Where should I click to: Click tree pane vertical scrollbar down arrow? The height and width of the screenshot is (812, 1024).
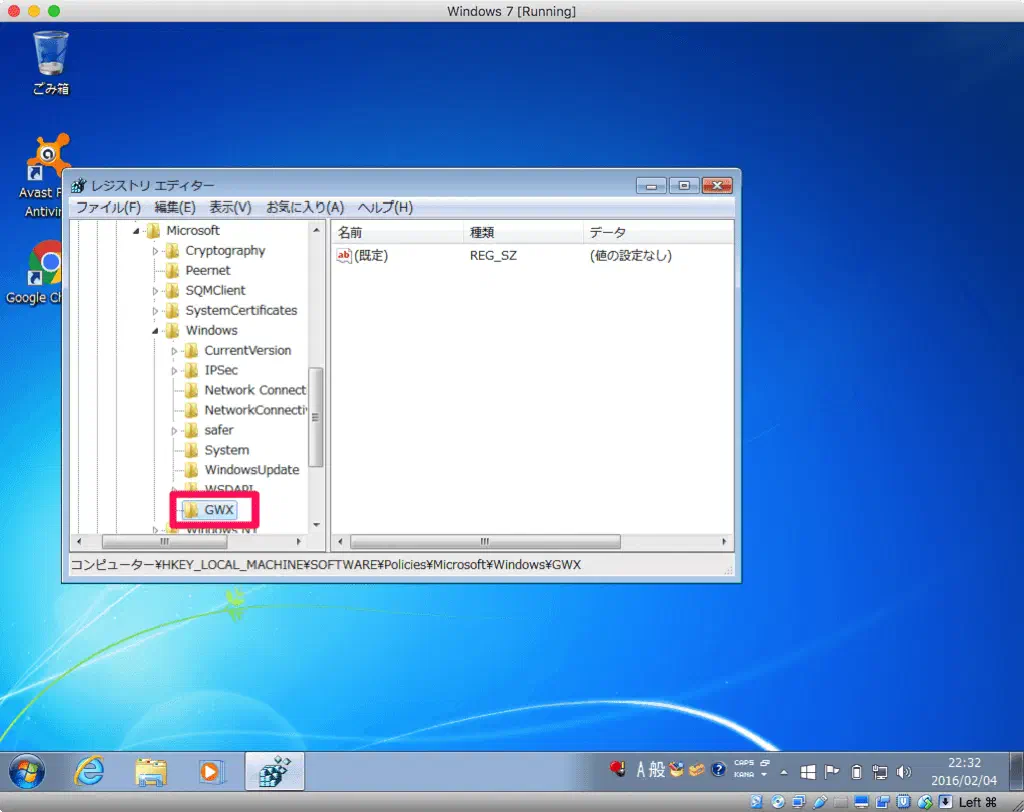pos(316,524)
